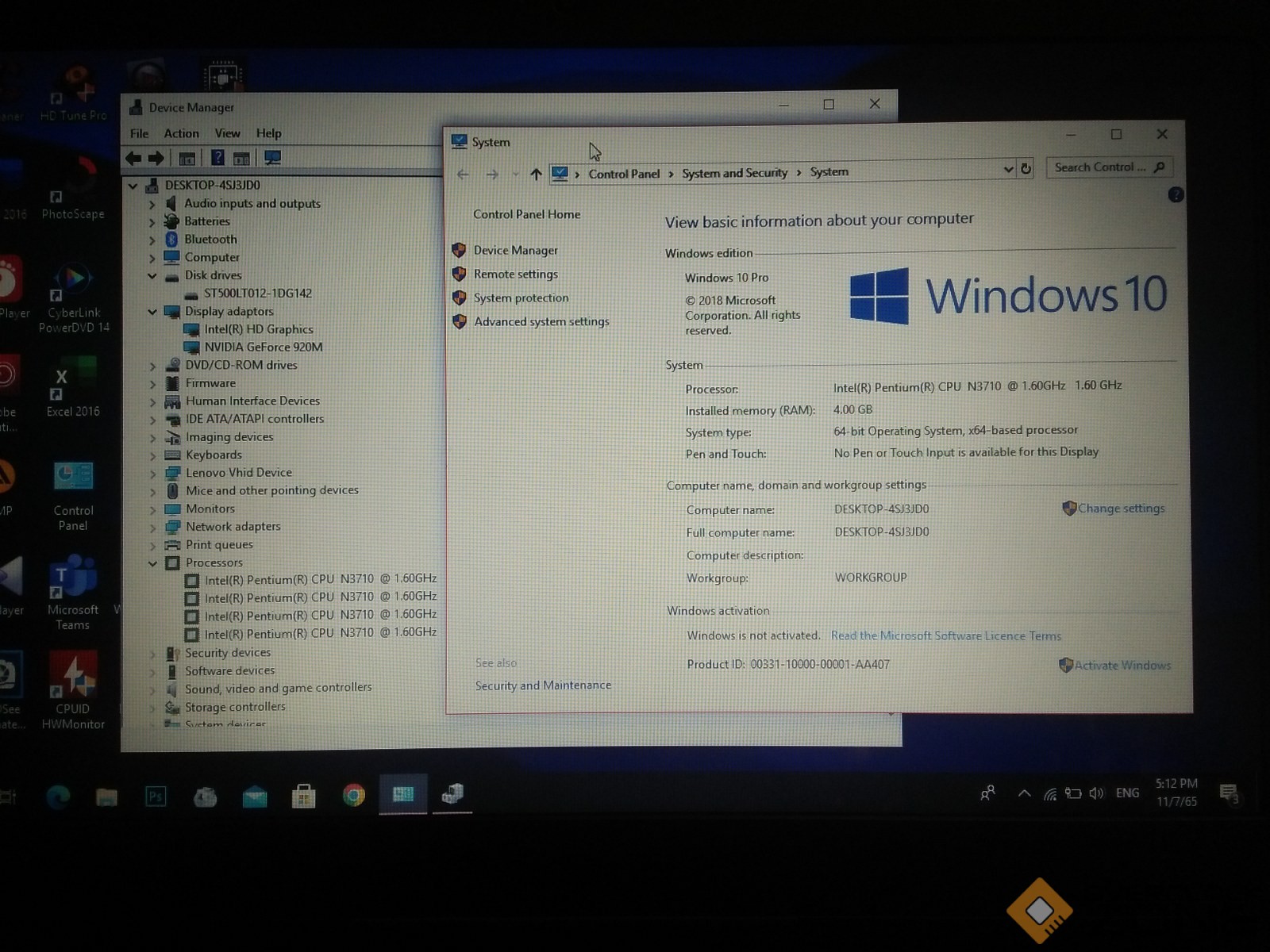Open File Explorer in taskbar
1270x952 pixels.
click(x=106, y=797)
